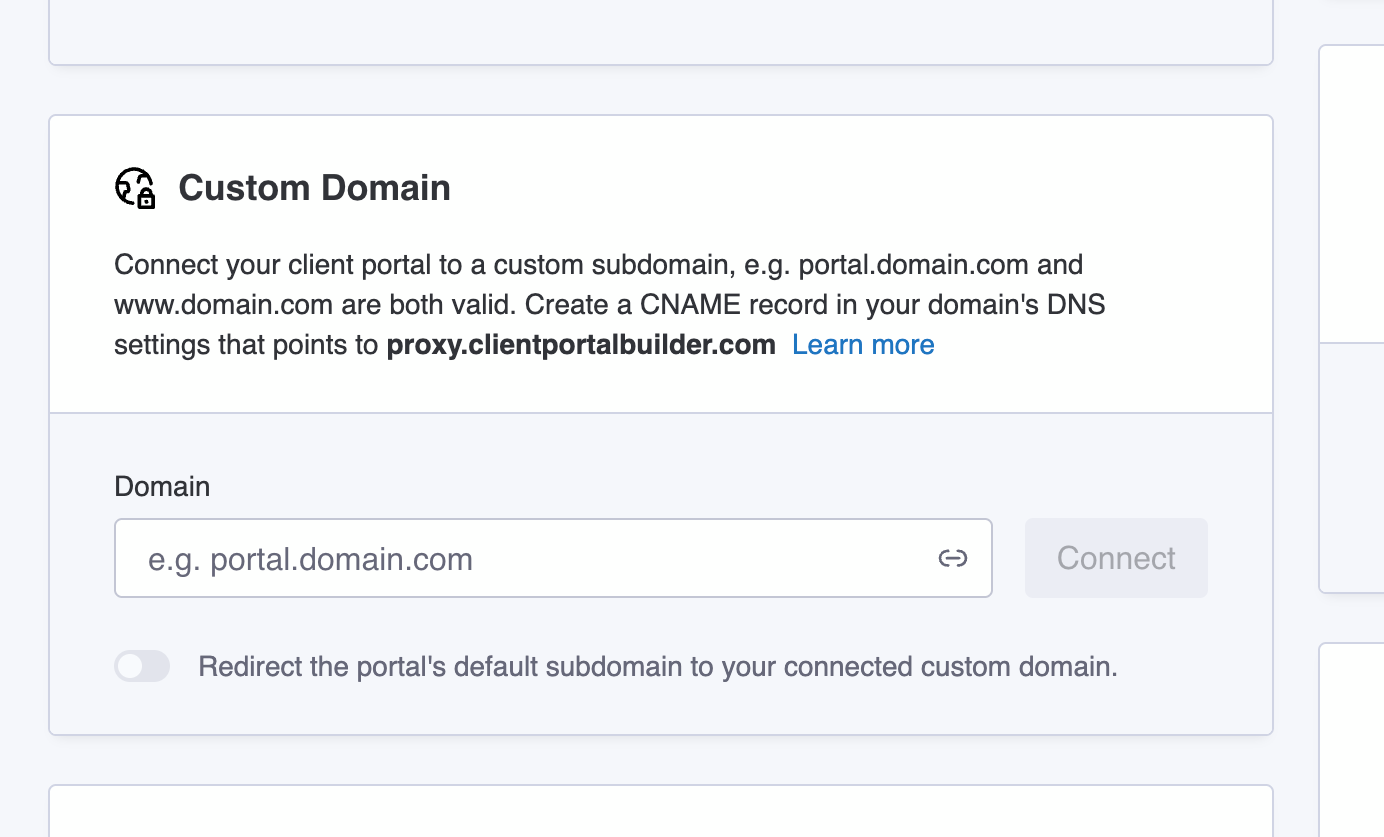Click the redirect default subdomain label text

click(657, 667)
